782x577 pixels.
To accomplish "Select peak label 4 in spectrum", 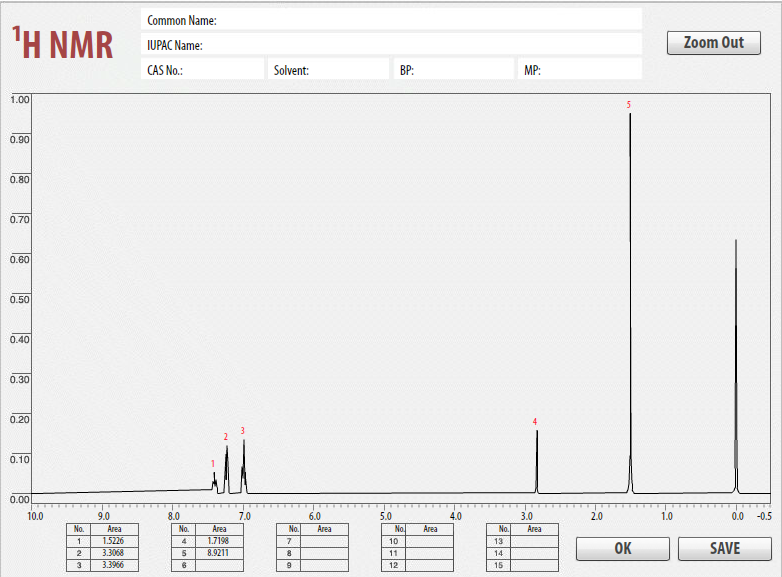I will click(x=535, y=422).
